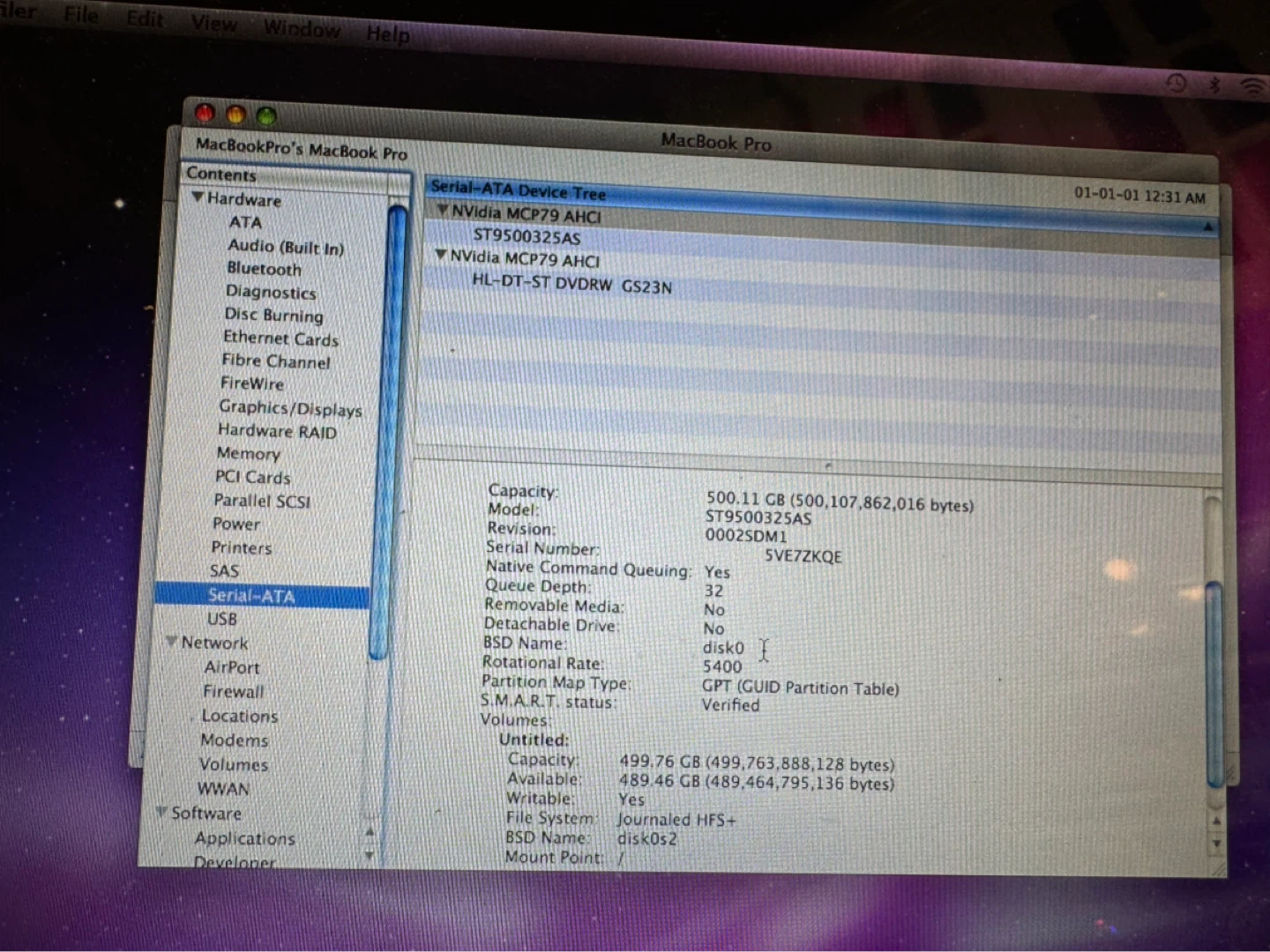Collapse the Network section triangle

[x=172, y=641]
